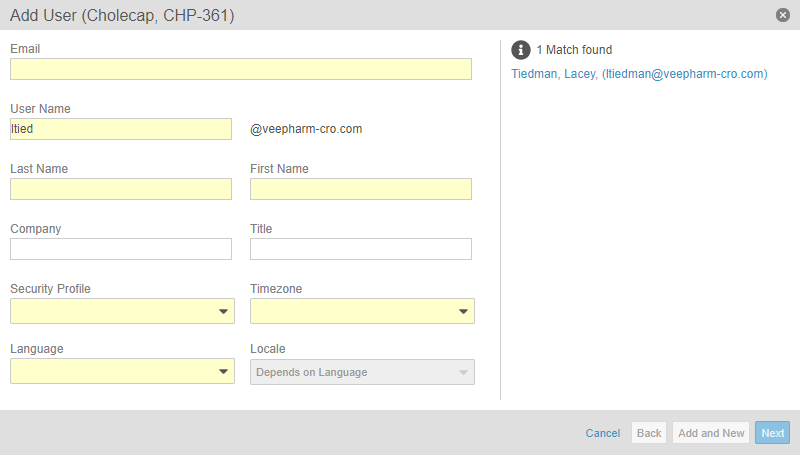Close the Add User dialog
800x455 pixels.
[x=782, y=15]
